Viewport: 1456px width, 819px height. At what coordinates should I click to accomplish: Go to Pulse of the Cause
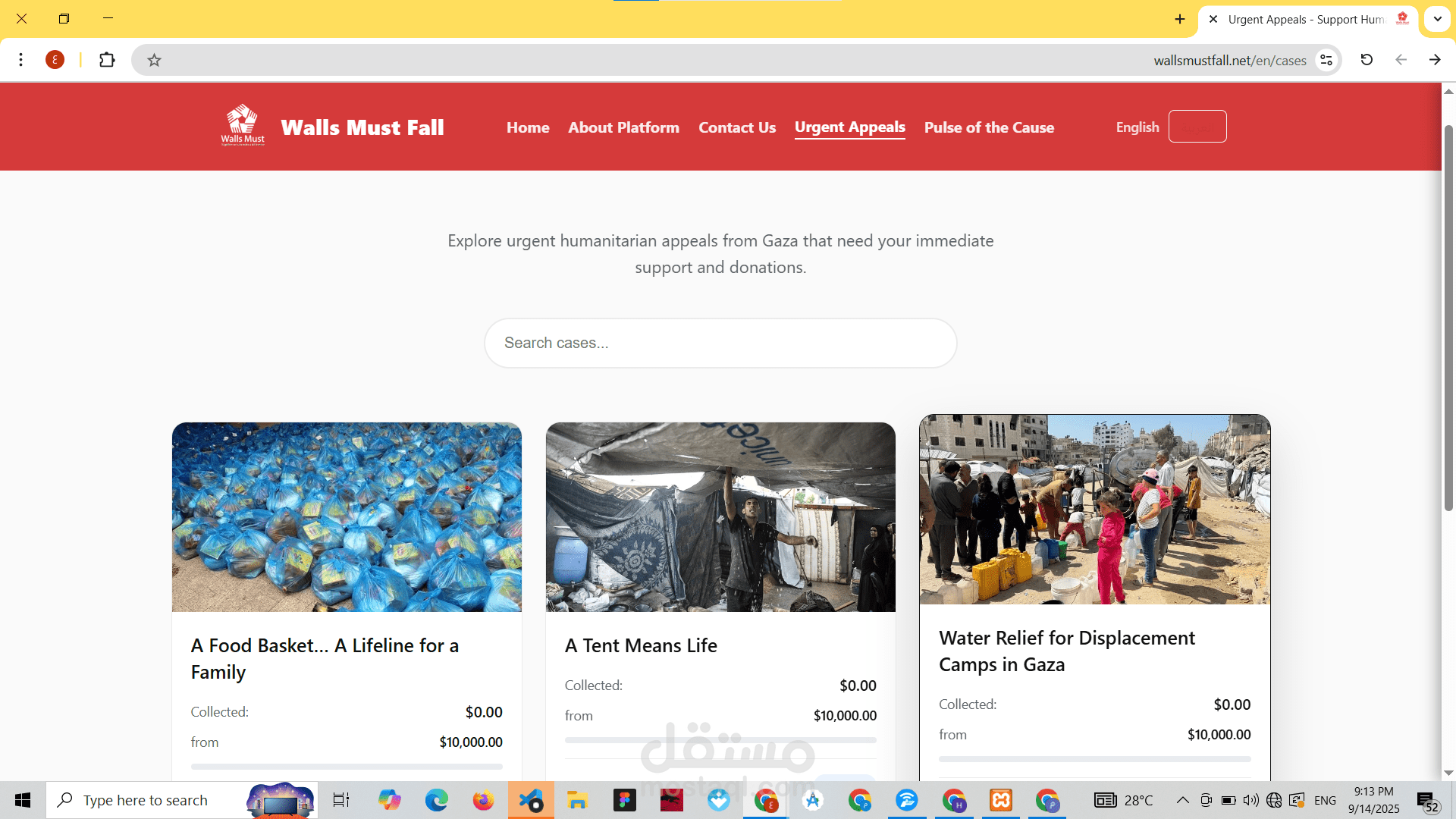[x=989, y=127]
